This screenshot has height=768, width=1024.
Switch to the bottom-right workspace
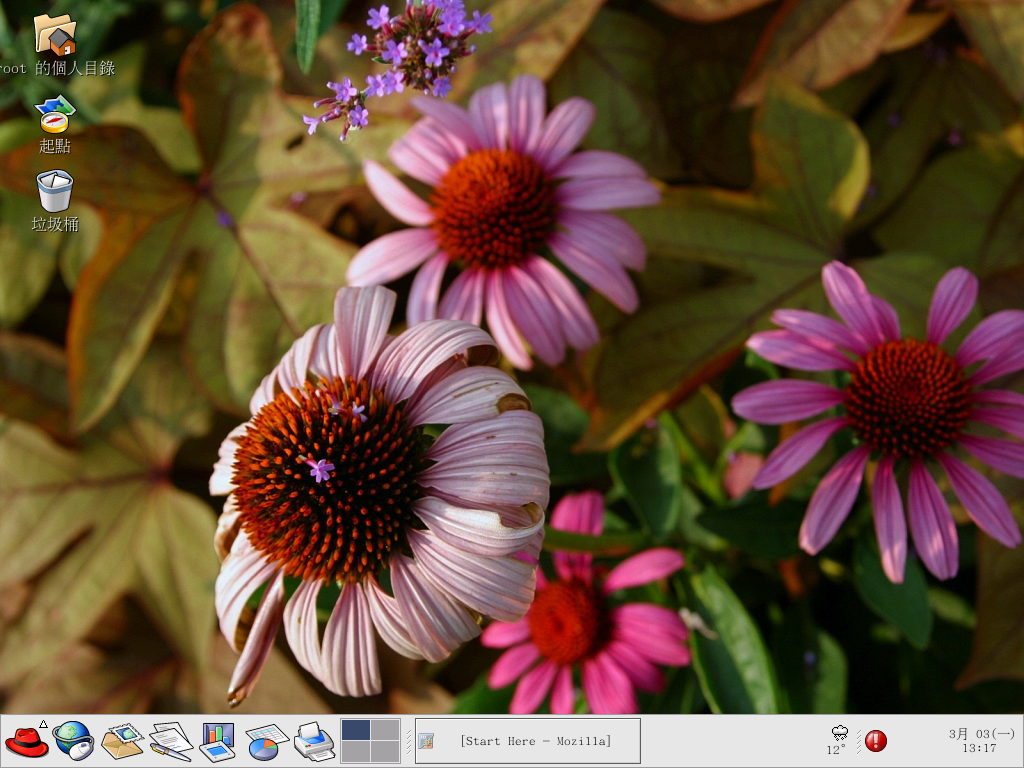385,752
